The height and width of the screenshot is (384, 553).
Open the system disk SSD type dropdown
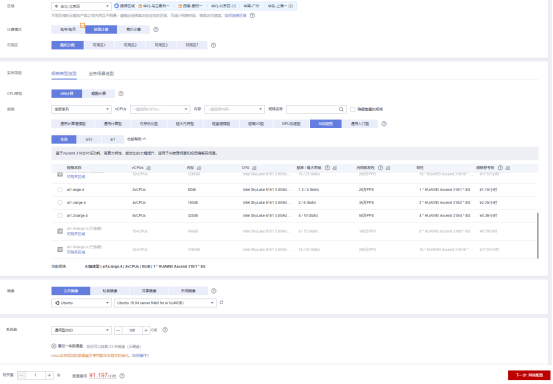[x=81, y=330]
